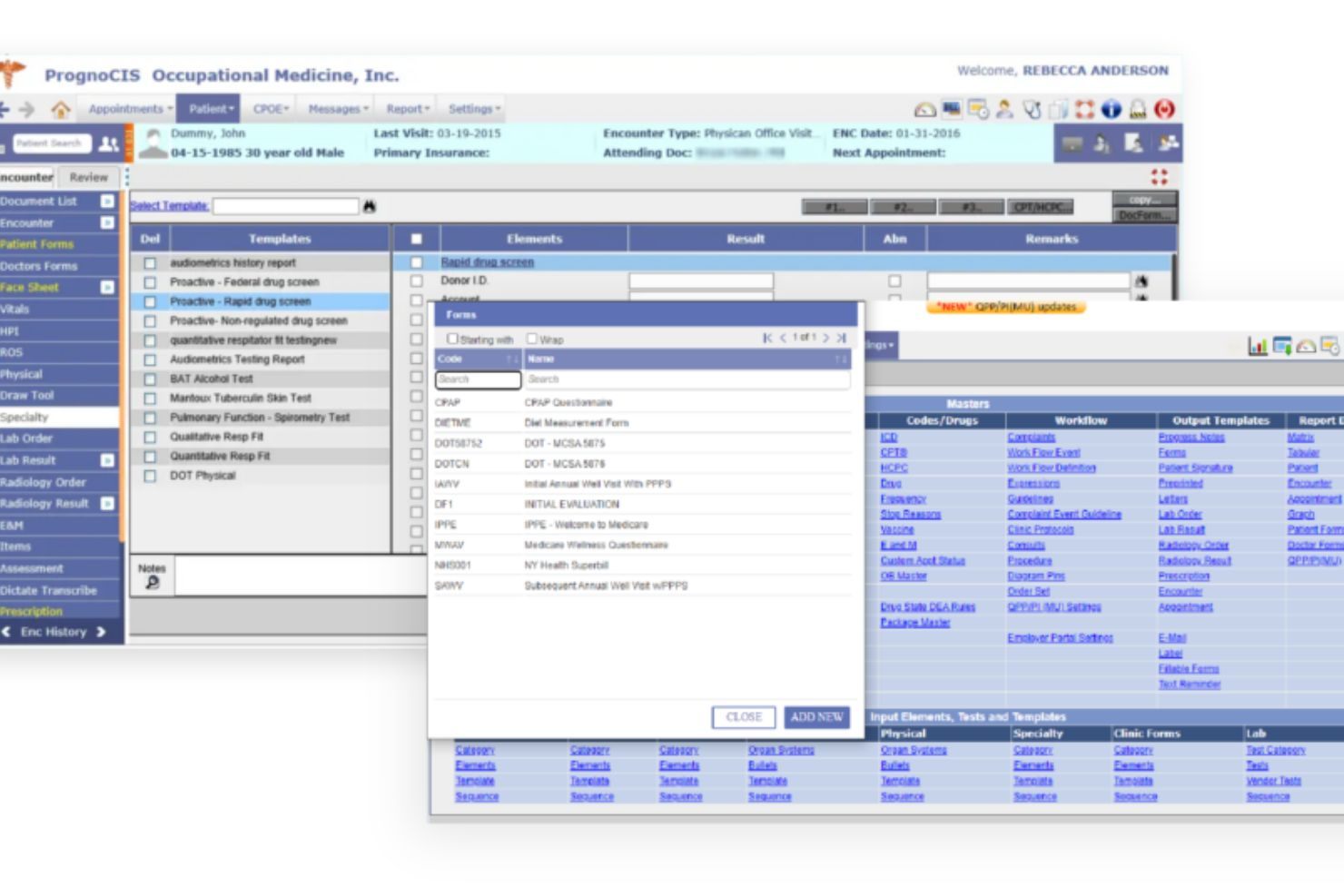This screenshot has width=1344, height=896.
Task: Open Vitals in the sidebar
Action: point(58,310)
